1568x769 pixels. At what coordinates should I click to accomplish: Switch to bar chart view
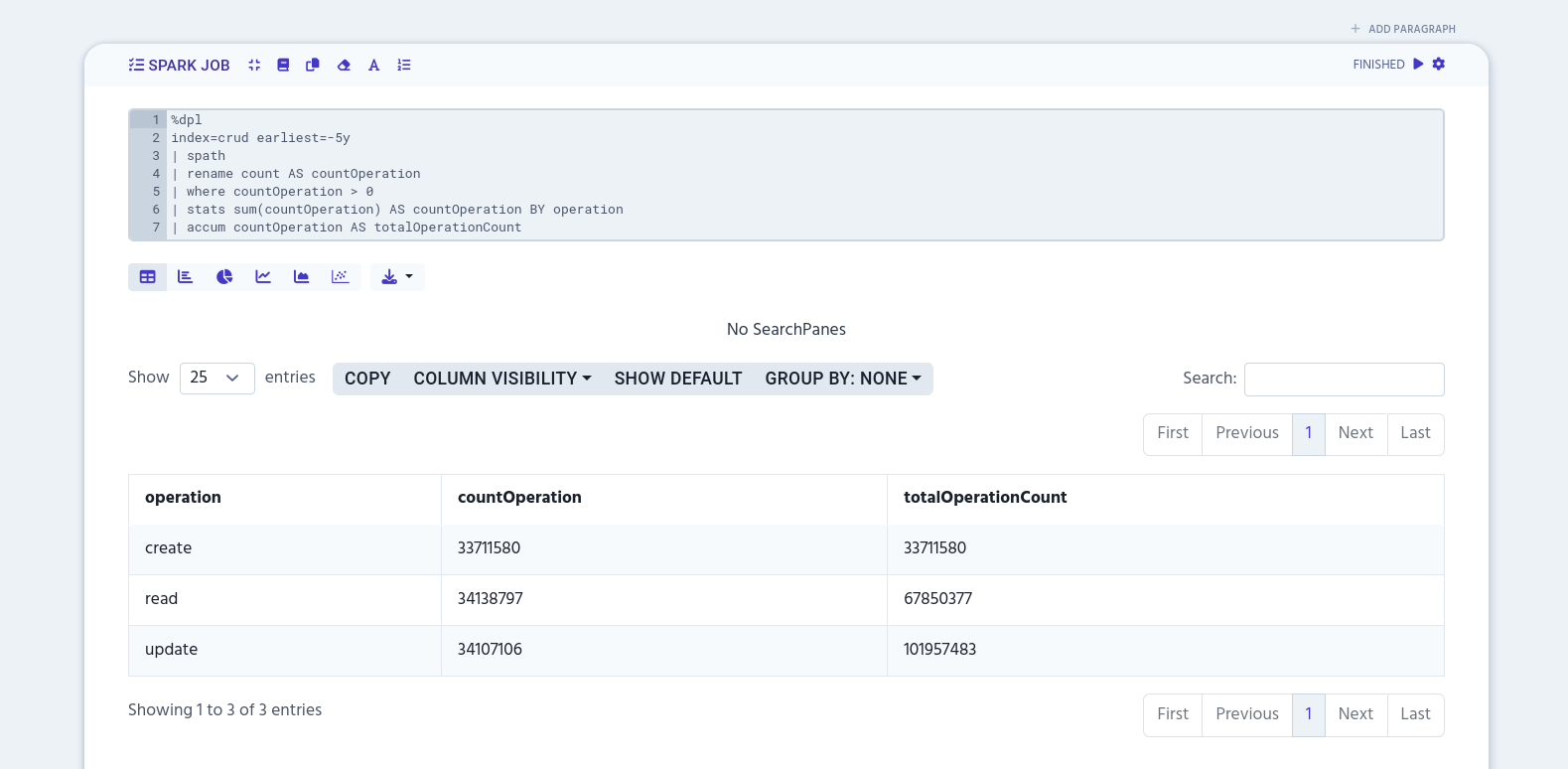[x=186, y=277]
